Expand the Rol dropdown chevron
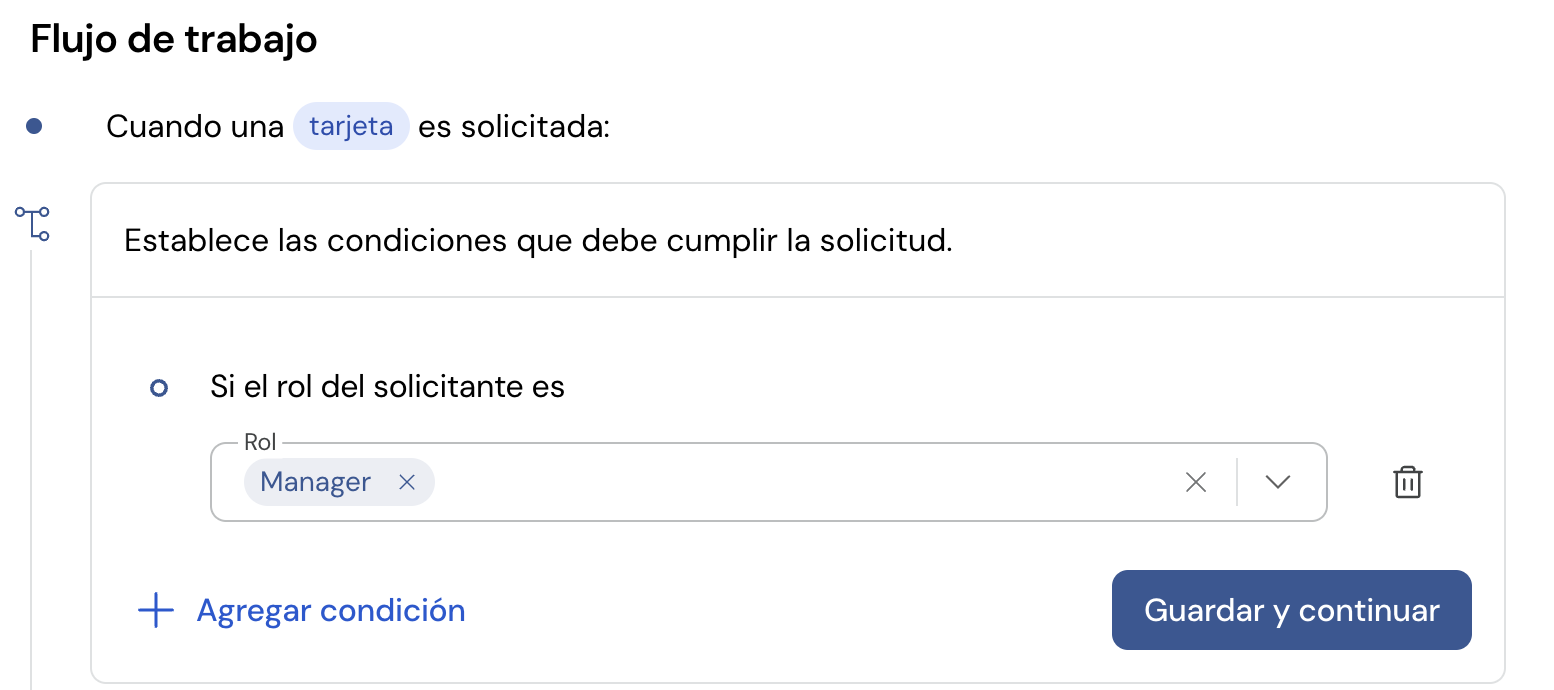 point(1277,482)
